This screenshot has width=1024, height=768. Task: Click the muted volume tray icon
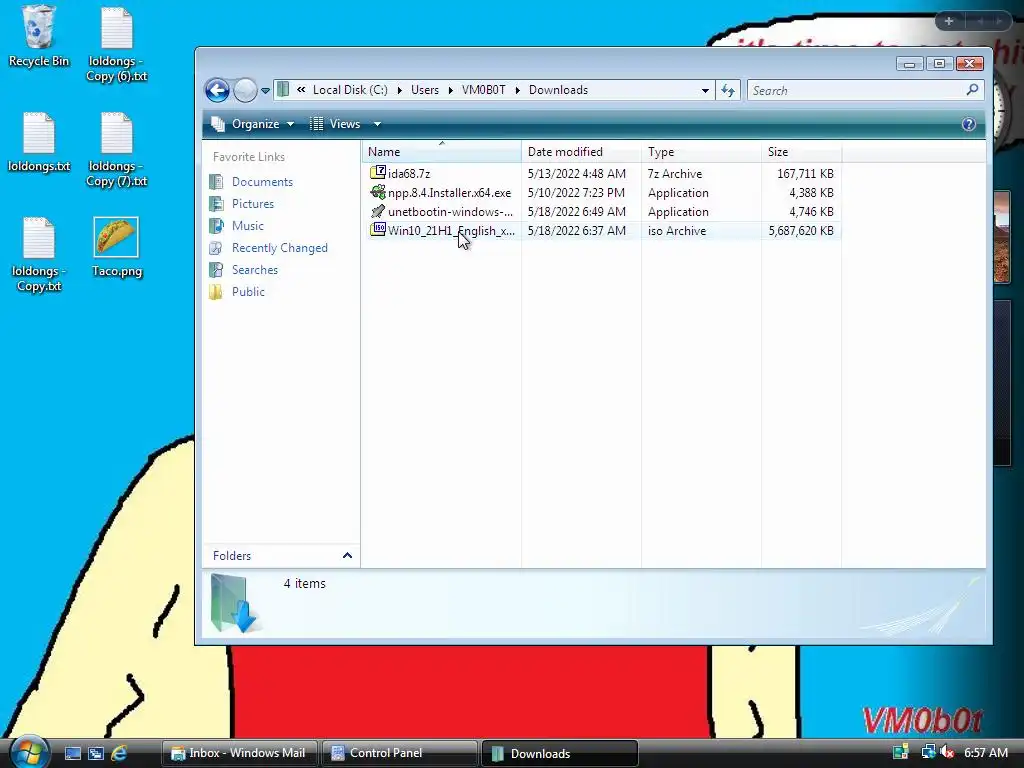[x=947, y=752]
